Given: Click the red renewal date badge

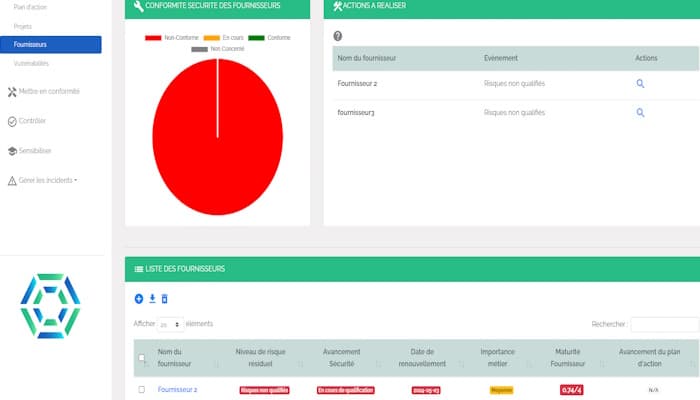Looking at the screenshot, I should (426, 390).
